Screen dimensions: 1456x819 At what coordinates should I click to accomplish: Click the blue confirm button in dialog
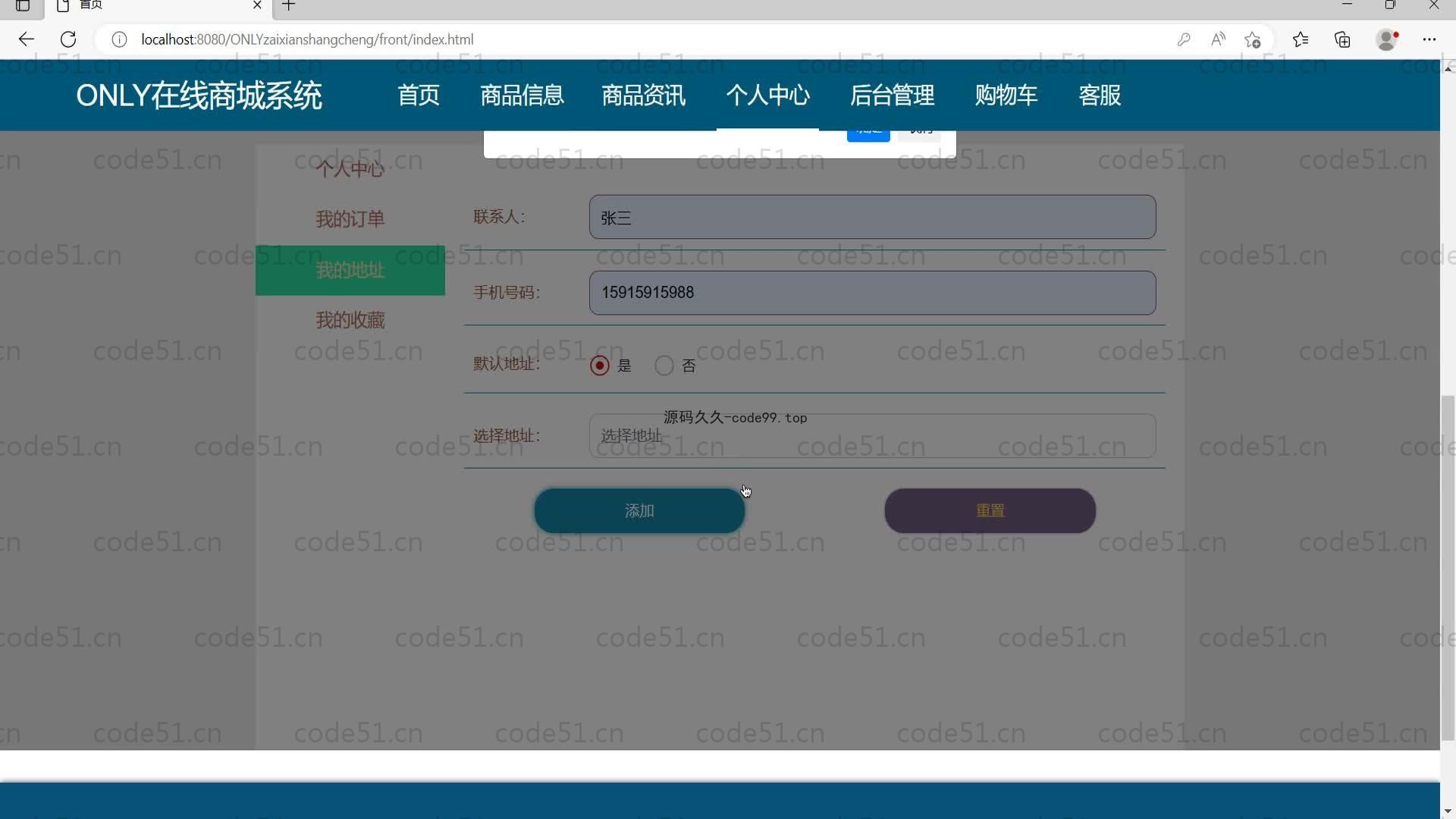coord(868,135)
